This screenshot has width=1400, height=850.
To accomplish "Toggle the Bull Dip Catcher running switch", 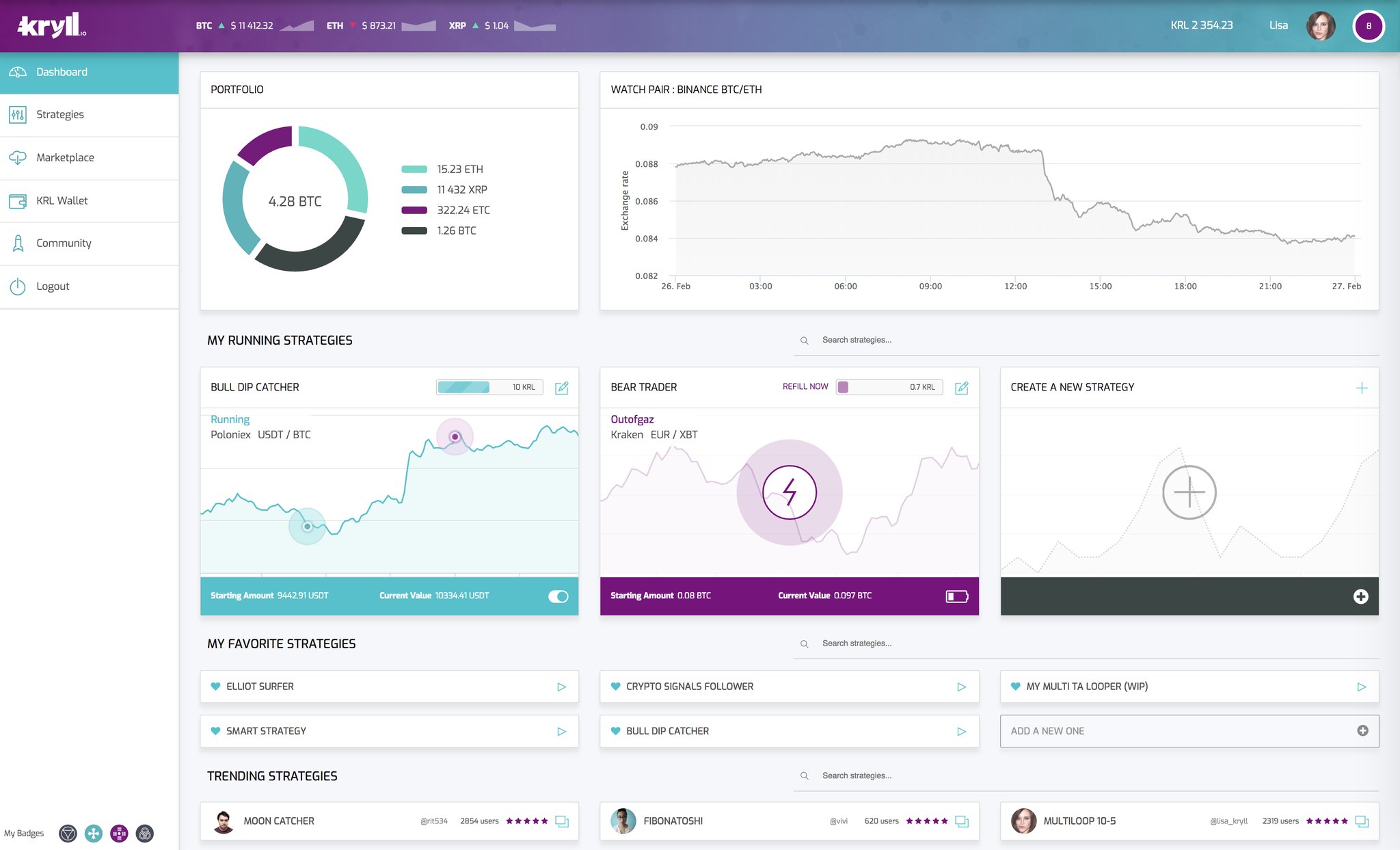I will point(558,596).
